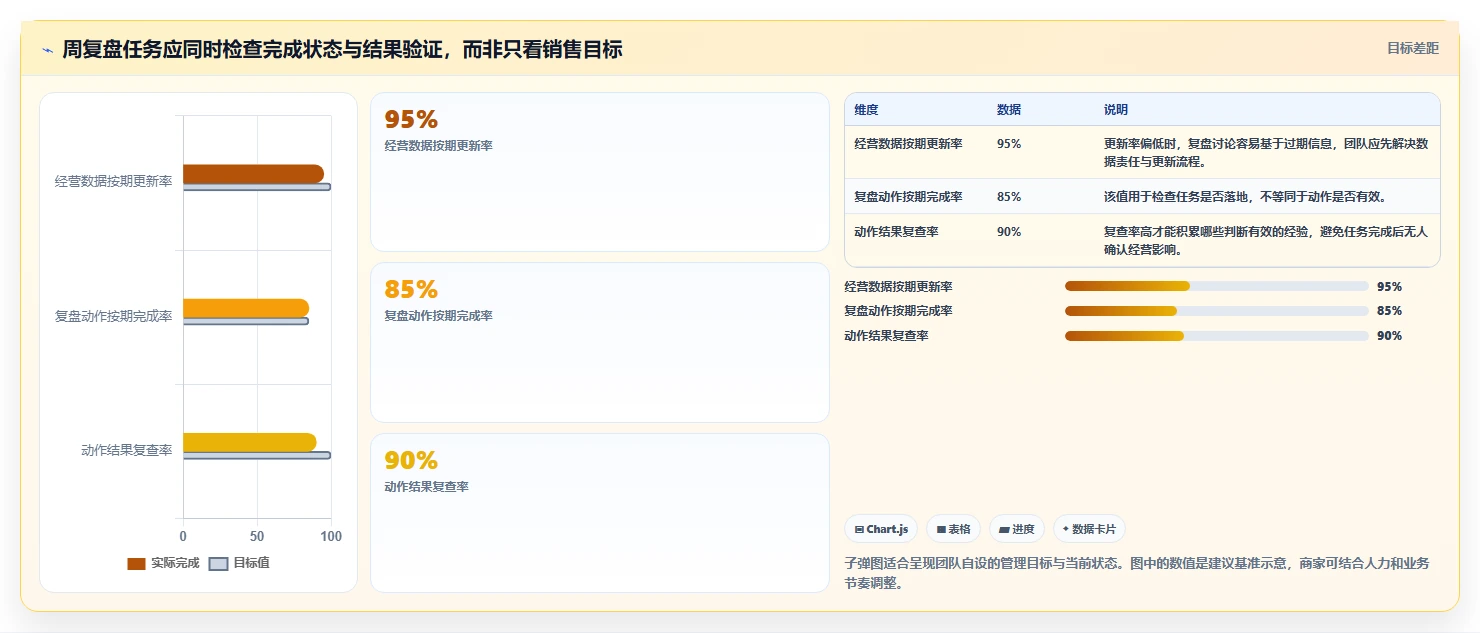This screenshot has width=1480, height=633.
Task: Click the gray target bar under 动作结果复查率
Action: pyautogui.click(x=257, y=455)
